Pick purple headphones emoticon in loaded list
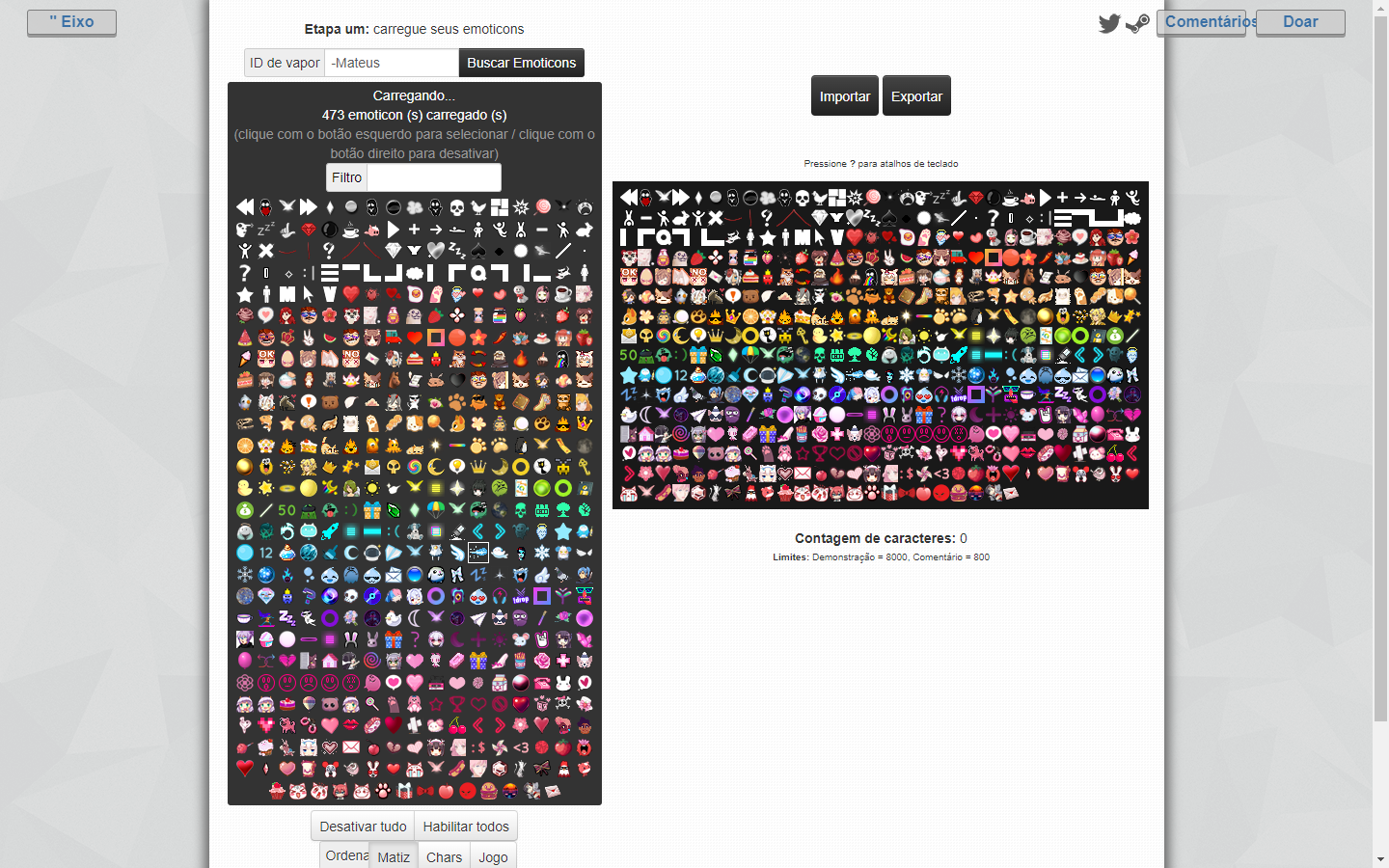The image size is (1389, 868). pos(500,596)
